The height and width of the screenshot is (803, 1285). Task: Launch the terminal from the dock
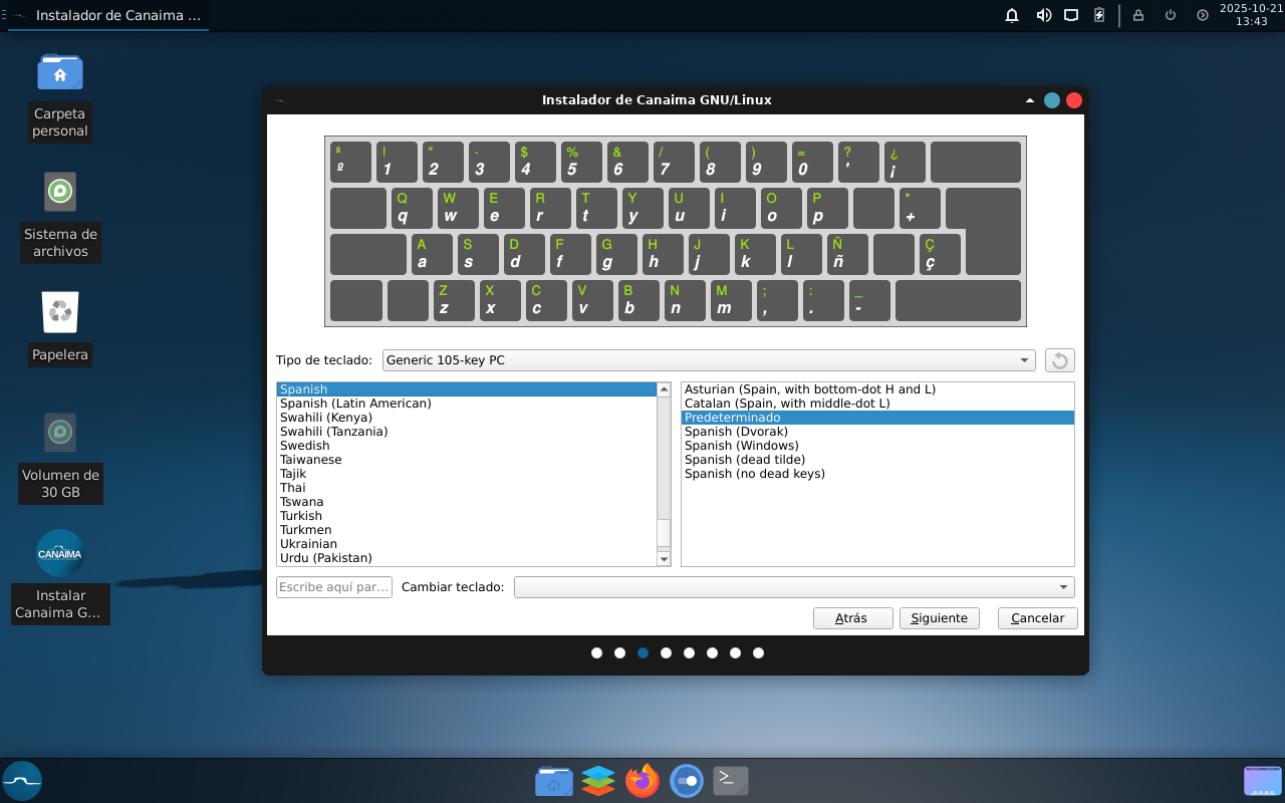pyautogui.click(x=730, y=781)
